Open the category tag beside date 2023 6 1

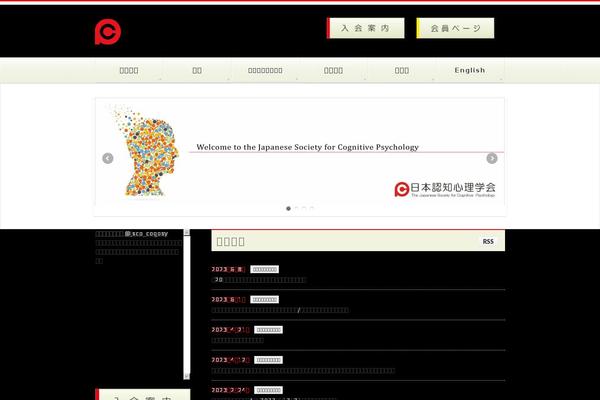[264, 299]
